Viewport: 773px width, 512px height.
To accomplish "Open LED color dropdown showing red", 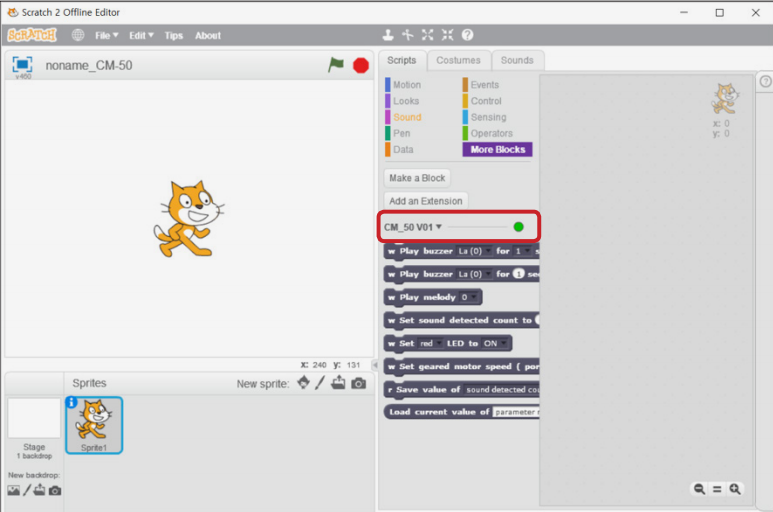I will click(x=430, y=343).
